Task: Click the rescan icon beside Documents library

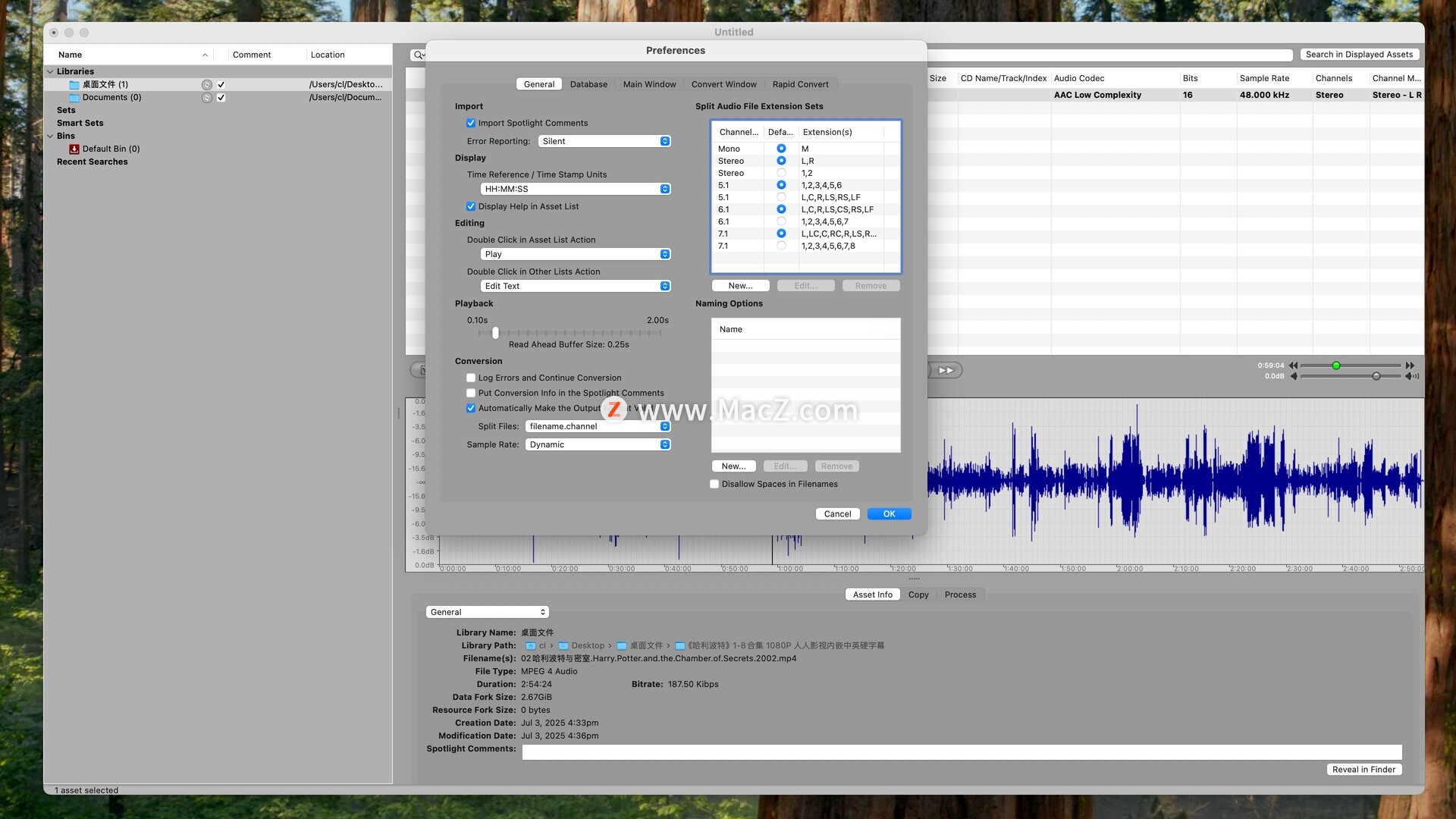Action: tap(206, 98)
